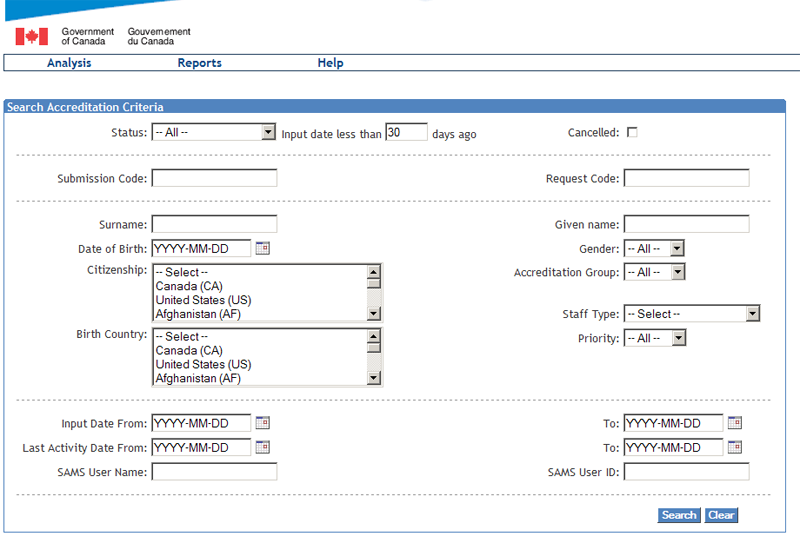Open calendar for Last Activity Date To field
The width and height of the screenshot is (800, 543).
click(735, 448)
